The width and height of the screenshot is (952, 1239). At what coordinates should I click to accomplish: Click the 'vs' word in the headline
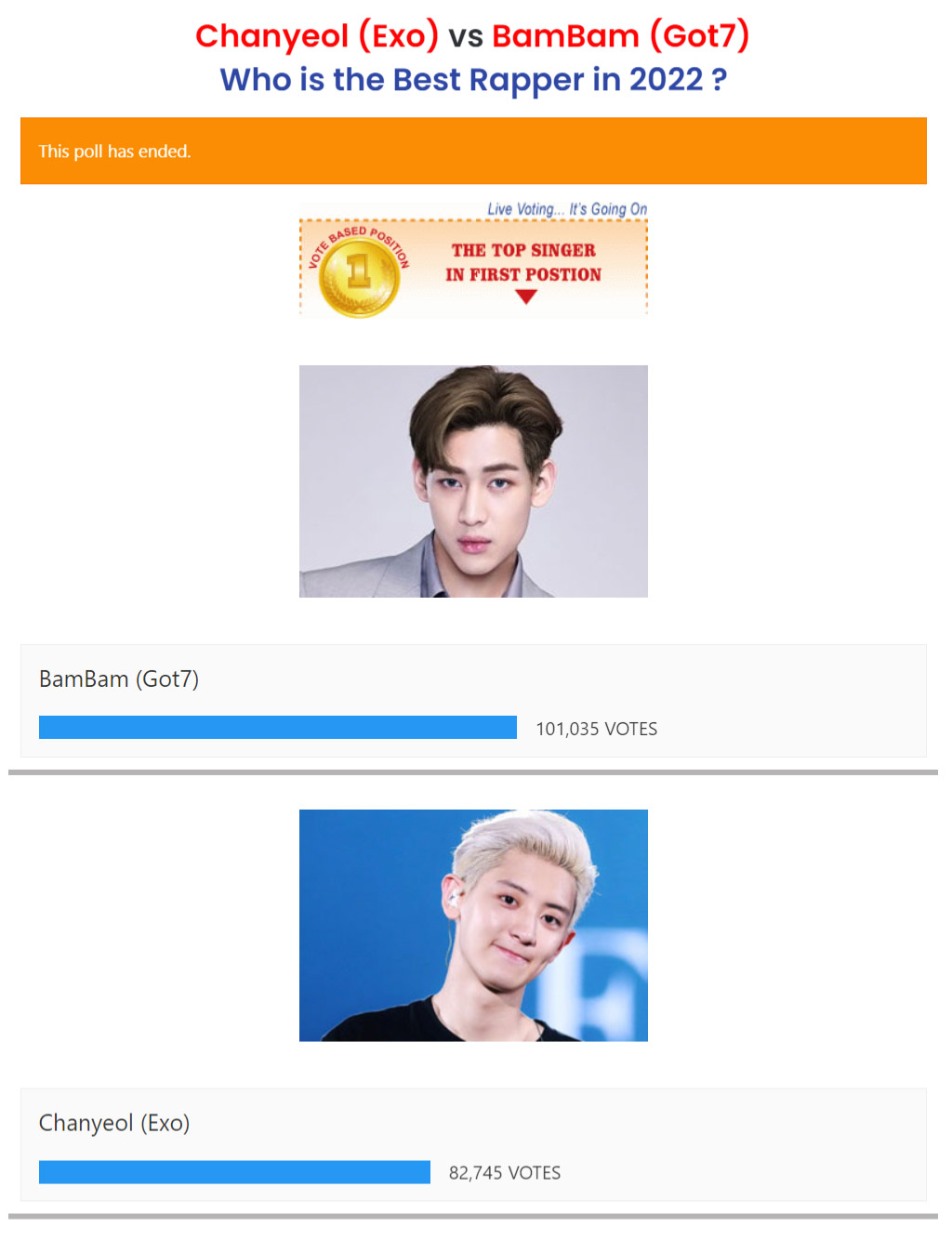click(x=466, y=37)
